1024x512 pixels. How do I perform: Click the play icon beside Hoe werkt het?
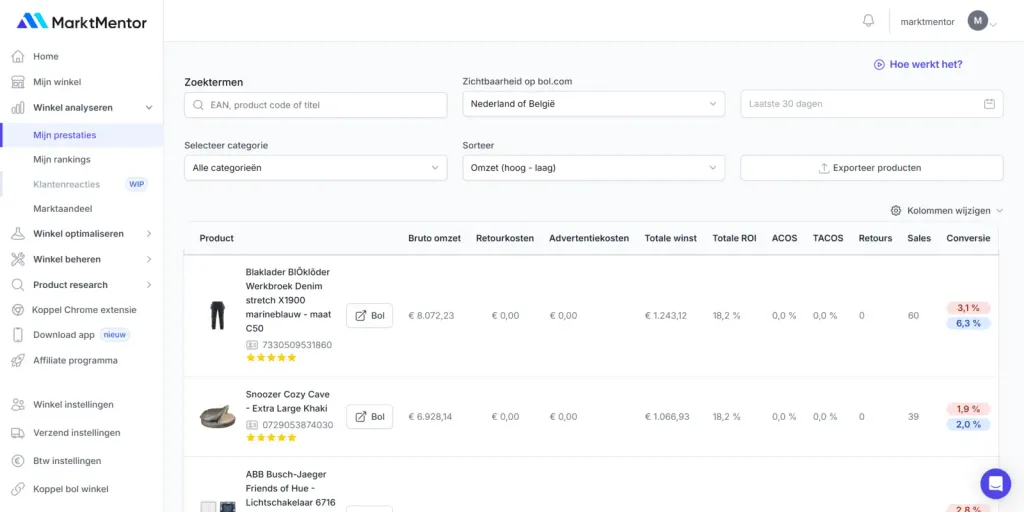(879, 65)
